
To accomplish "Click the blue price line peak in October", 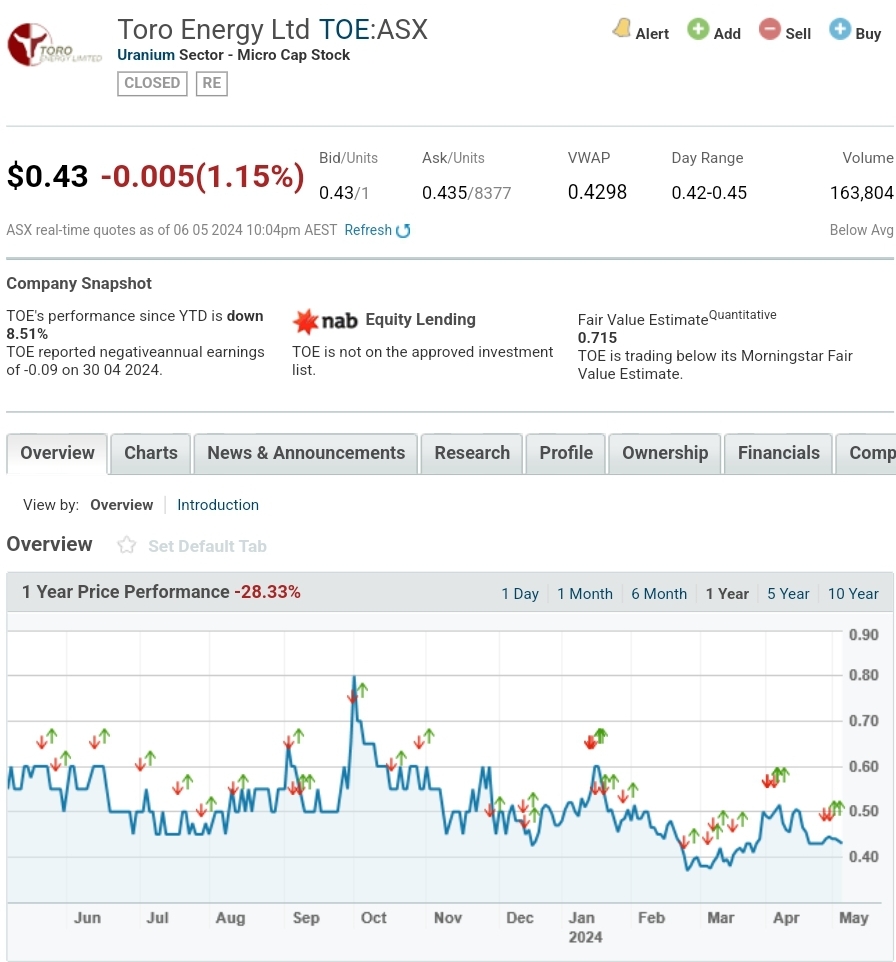I will (354, 677).
